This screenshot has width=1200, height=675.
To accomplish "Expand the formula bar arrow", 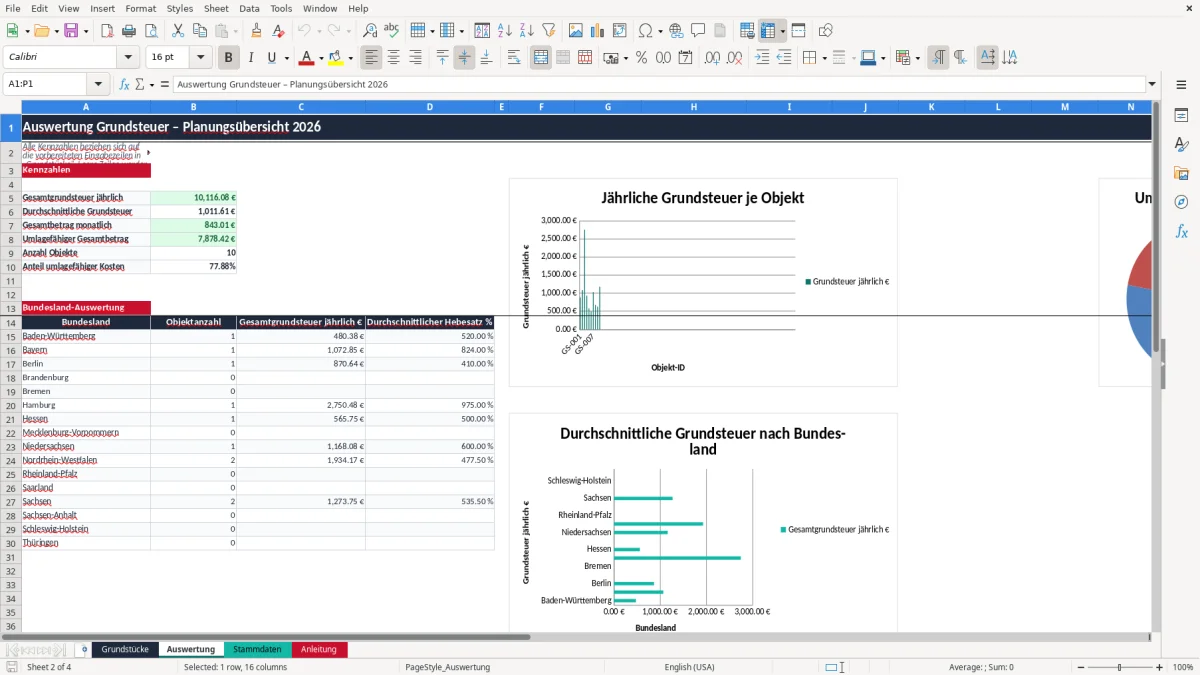I will click(1152, 84).
